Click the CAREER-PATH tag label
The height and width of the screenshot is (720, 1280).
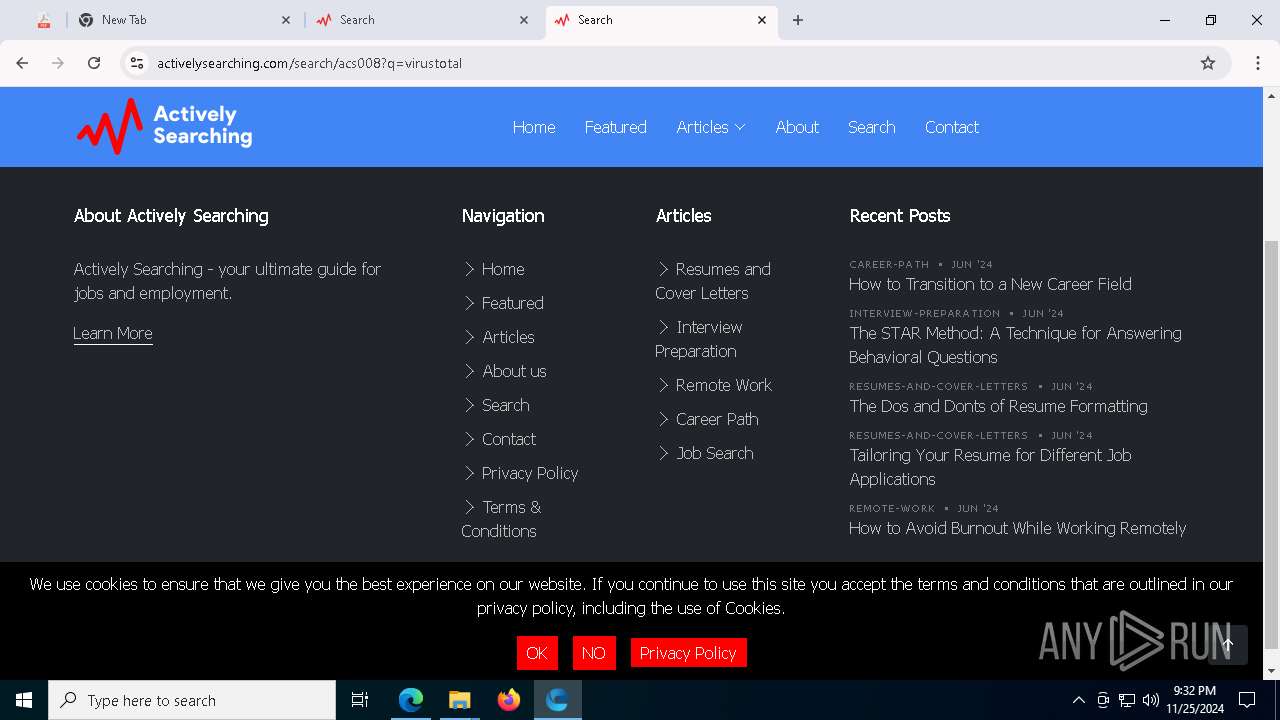coord(889,264)
